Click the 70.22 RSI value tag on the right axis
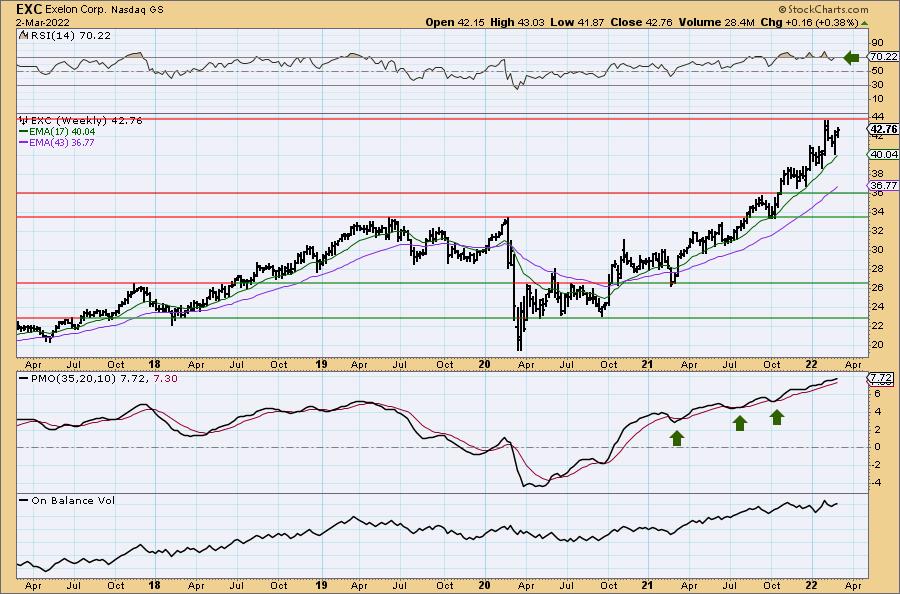This screenshot has width=900, height=594. click(883, 56)
